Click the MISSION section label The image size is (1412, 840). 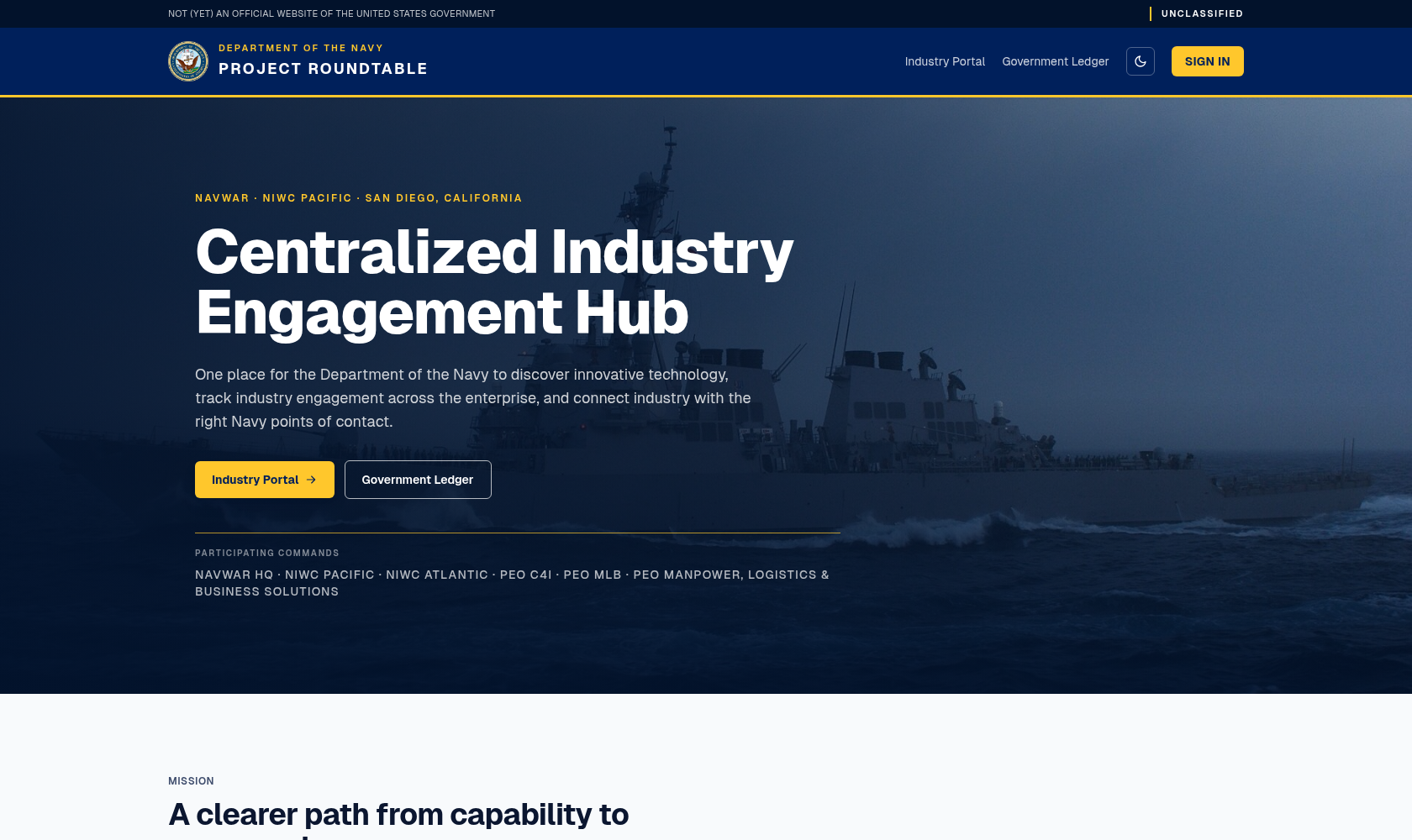point(191,781)
